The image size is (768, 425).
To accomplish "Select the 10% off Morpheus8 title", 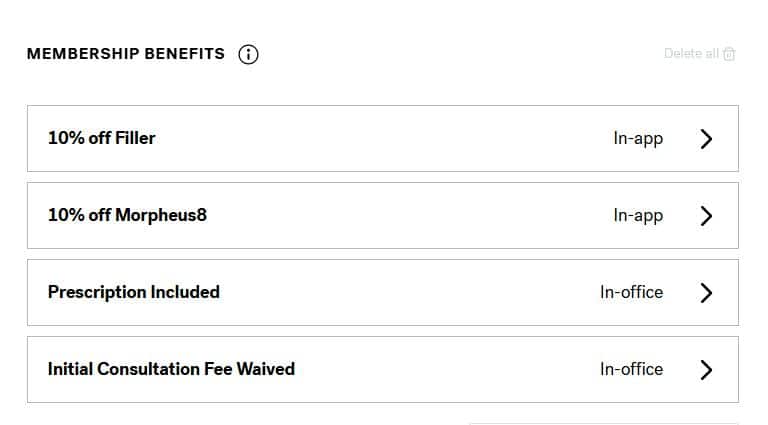I will [x=127, y=215].
